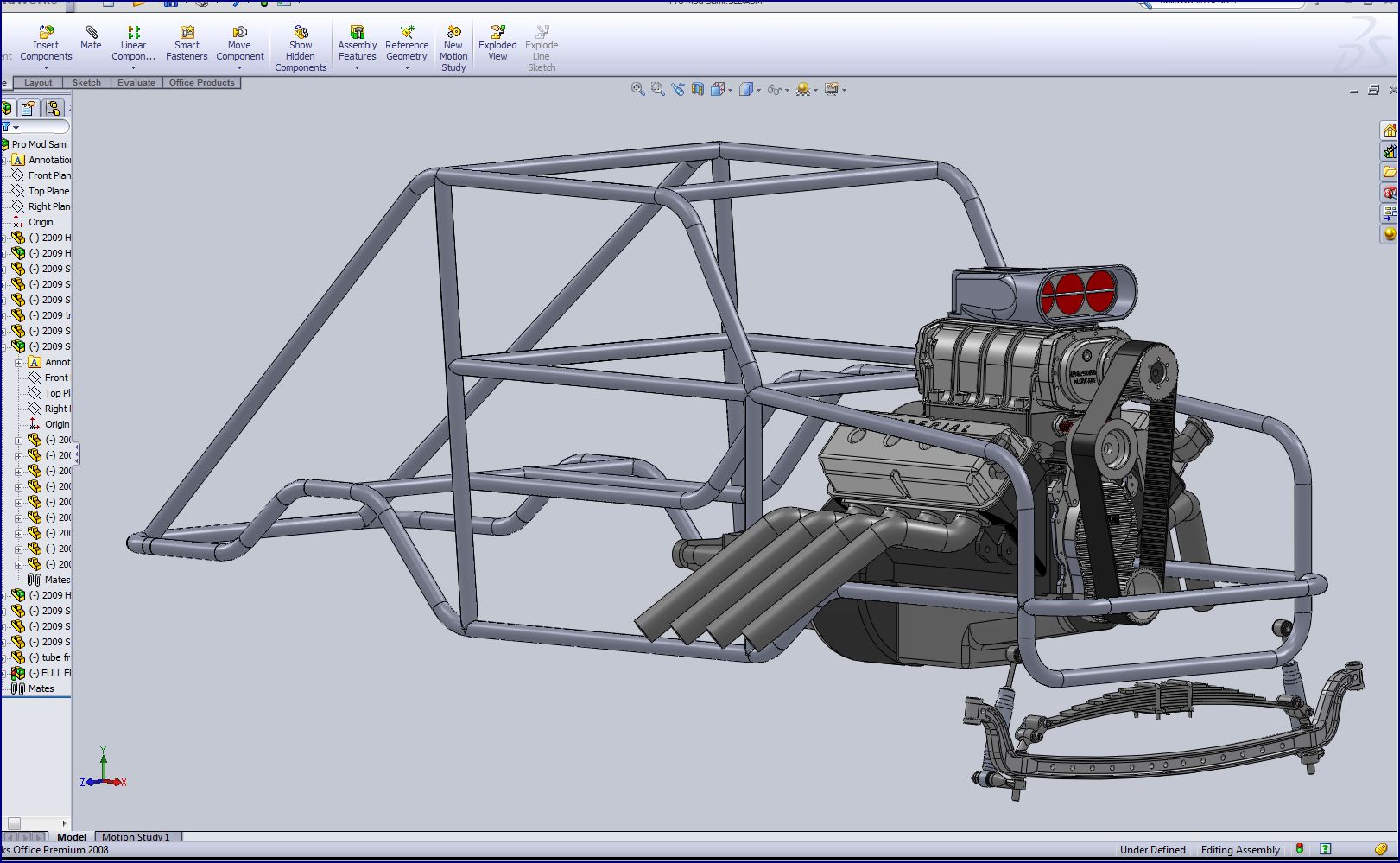The height and width of the screenshot is (863, 1400).
Task: Open the Motion Study 1 tab
Action: point(136,836)
